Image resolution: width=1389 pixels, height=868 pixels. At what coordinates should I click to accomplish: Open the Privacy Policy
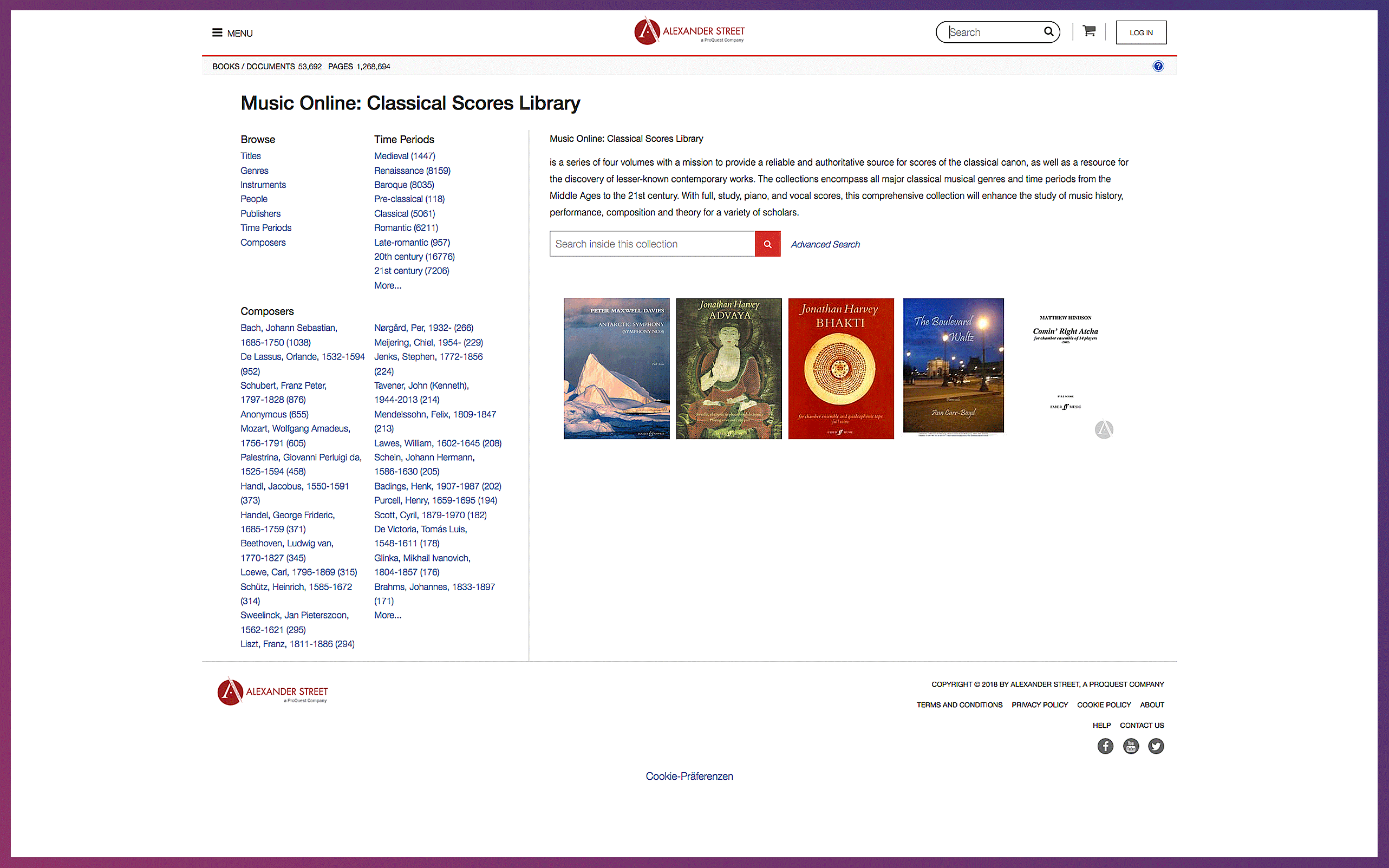(1040, 704)
